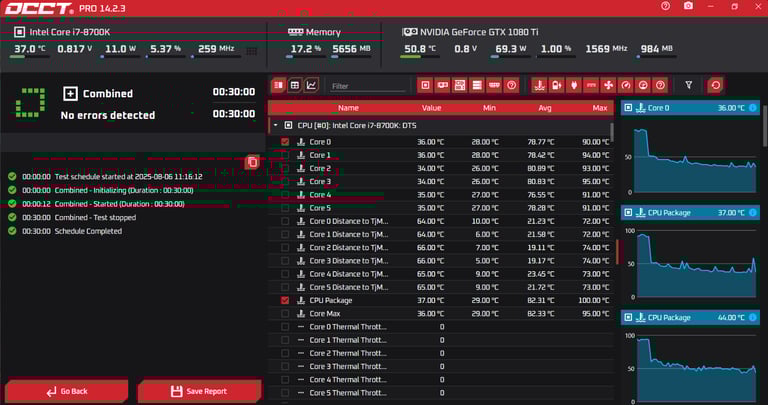Screen dimensions: 768x405
Task: Toggle the motherboard sensor filter icon
Action: [459, 85]
